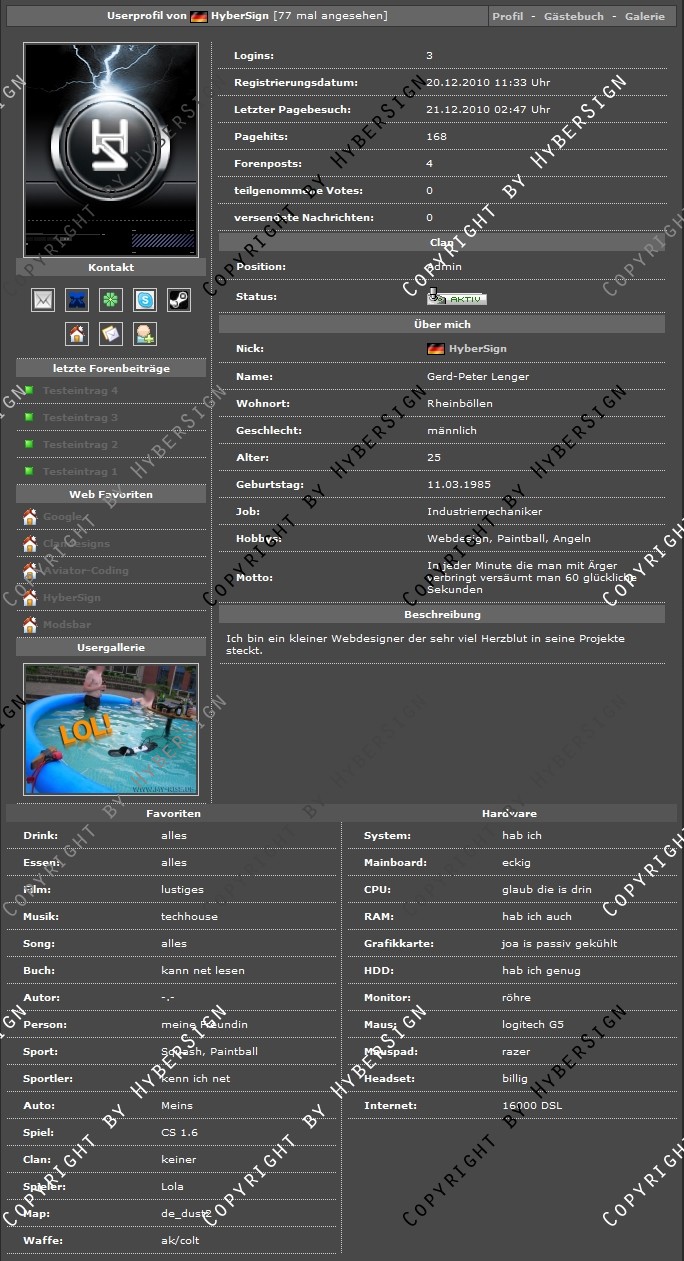Image resolution: width=684 pixels, height=1261 pixels.
Task: Click the homepage house icon under Kontakt
Action: (77, 334)
